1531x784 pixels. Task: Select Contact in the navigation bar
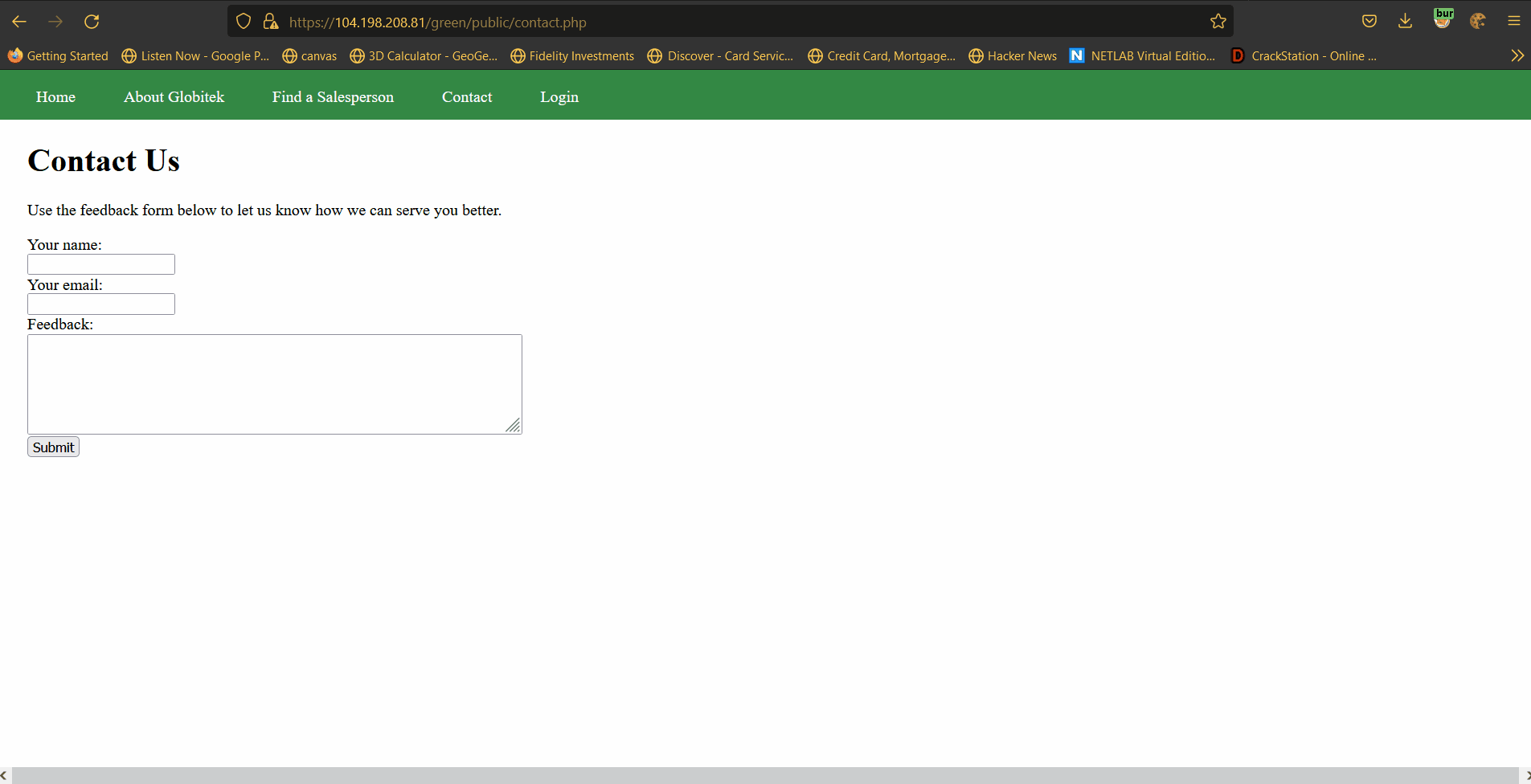[x=467, y=97]
